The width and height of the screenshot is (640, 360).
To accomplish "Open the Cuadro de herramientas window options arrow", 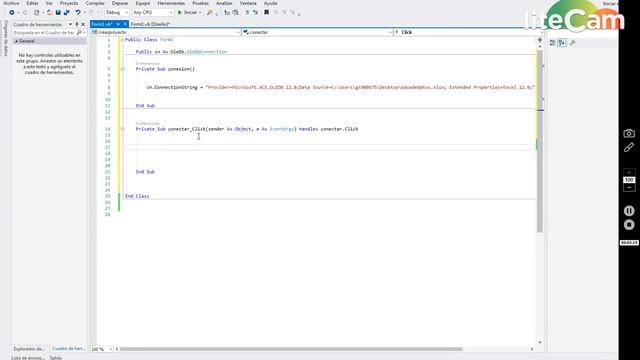I will click(70, 24).
